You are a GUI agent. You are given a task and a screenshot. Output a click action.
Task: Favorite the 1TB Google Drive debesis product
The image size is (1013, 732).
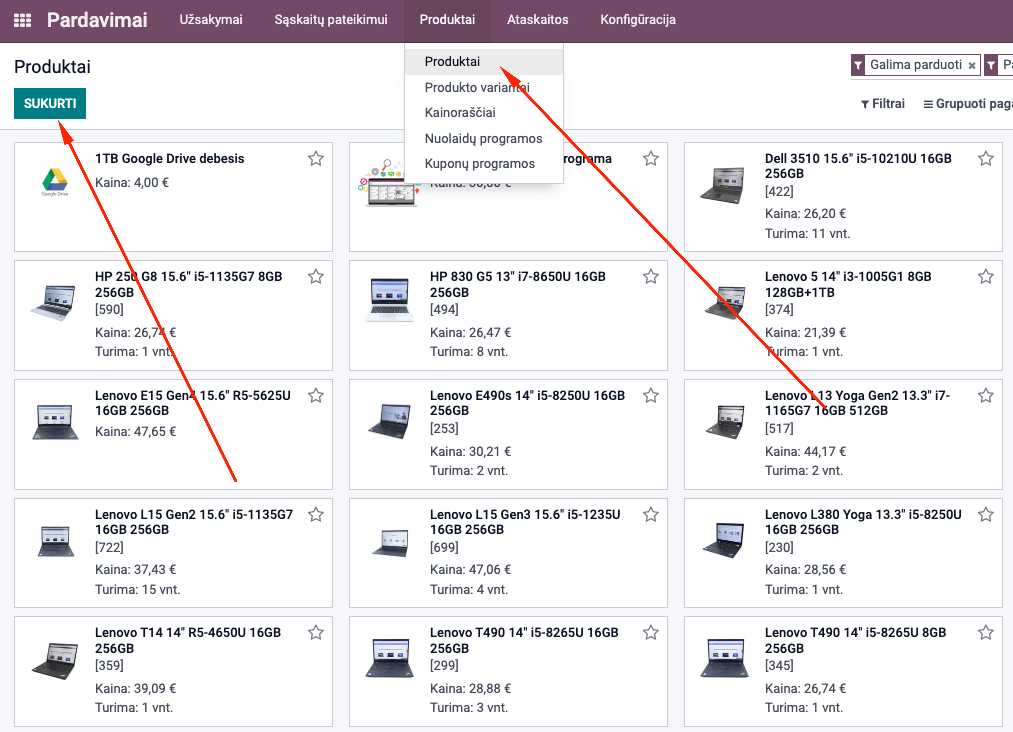pyautogui.click(x=315, y=158)
